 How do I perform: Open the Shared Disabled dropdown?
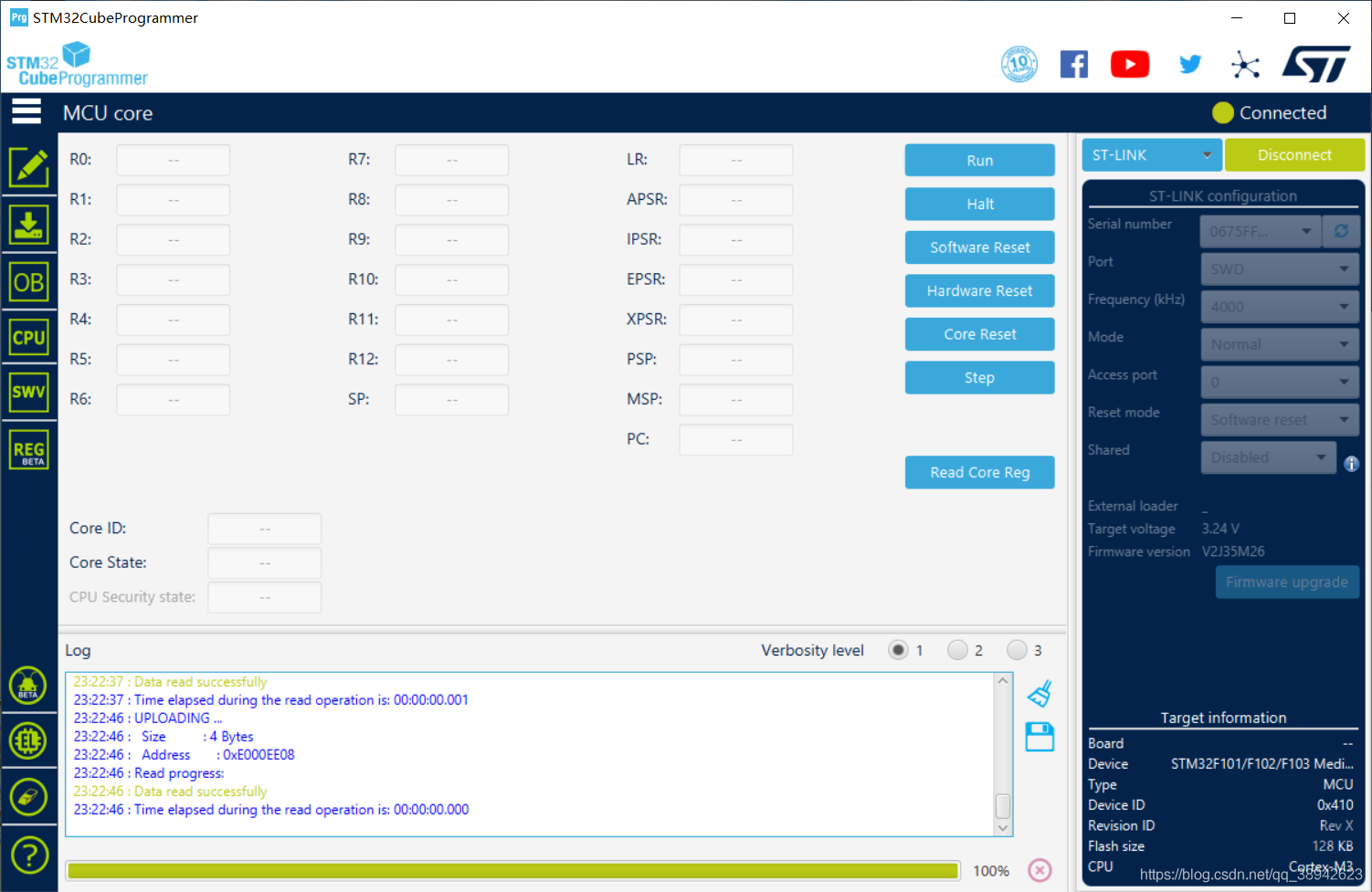pyautogui.click(x=1268, y=457)
